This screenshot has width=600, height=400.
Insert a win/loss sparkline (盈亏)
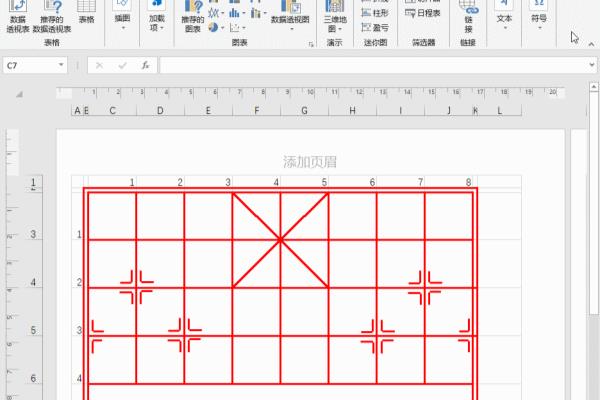[376, 29]
